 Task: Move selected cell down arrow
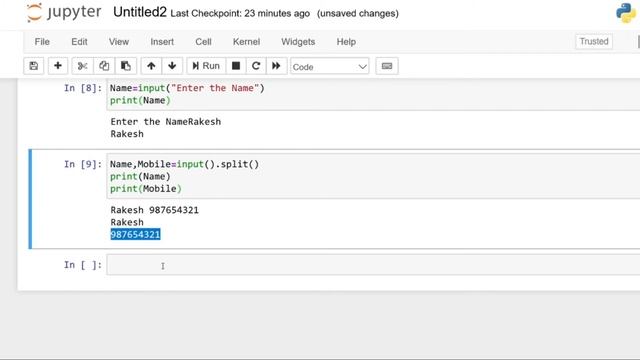pos(172,66)
